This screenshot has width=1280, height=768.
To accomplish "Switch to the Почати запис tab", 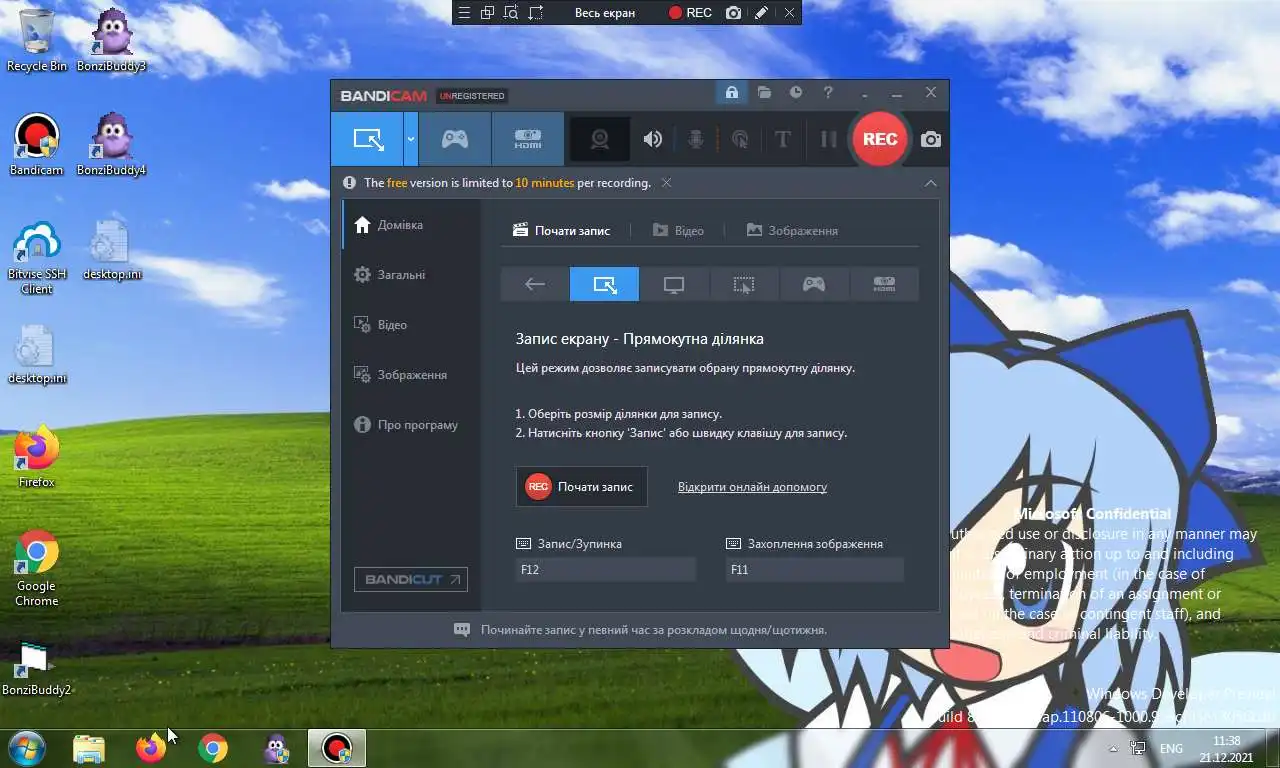I will [561, 230].
